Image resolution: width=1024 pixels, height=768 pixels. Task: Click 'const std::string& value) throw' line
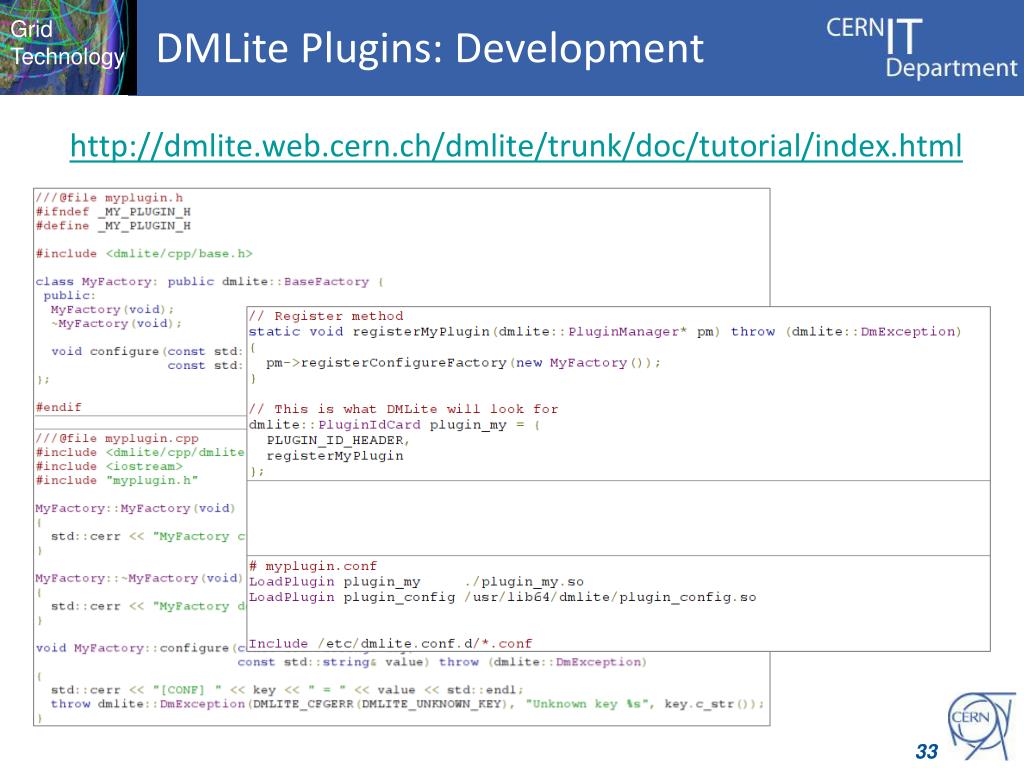442,662
